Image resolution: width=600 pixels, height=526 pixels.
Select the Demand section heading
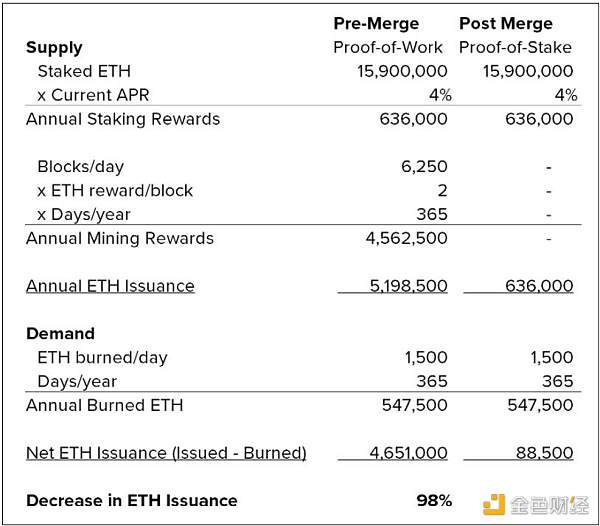point(60,333)
